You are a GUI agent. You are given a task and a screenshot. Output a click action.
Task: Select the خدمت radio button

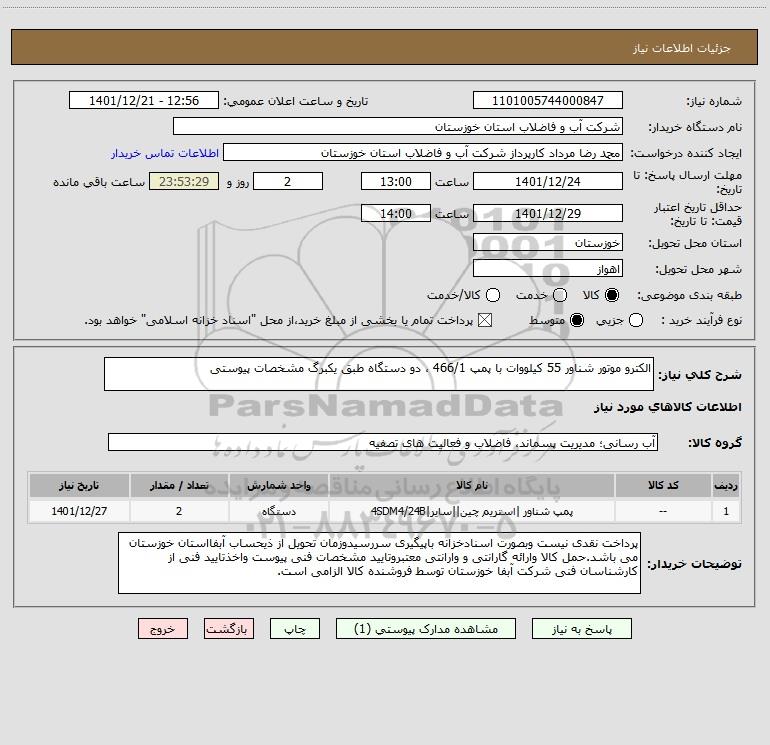point(560,295)
